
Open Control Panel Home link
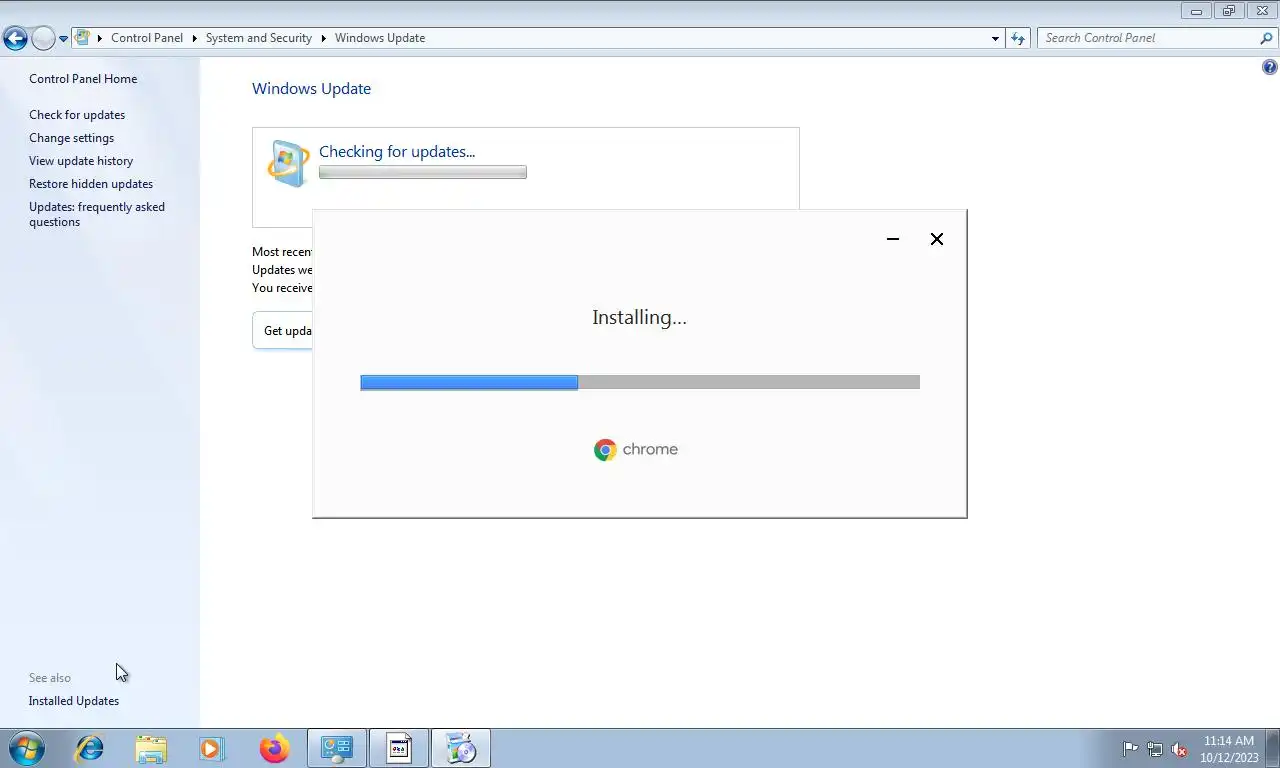pyautogui.click(x=83, y=79)
